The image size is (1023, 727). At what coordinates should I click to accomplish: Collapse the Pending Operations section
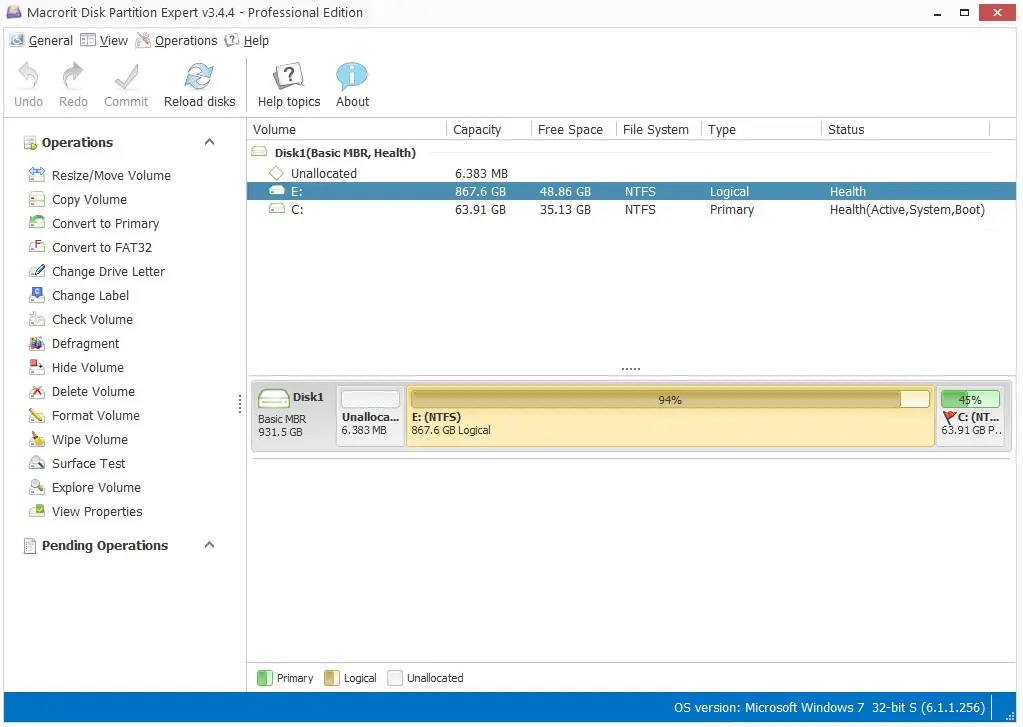click(x=209, y=544)
